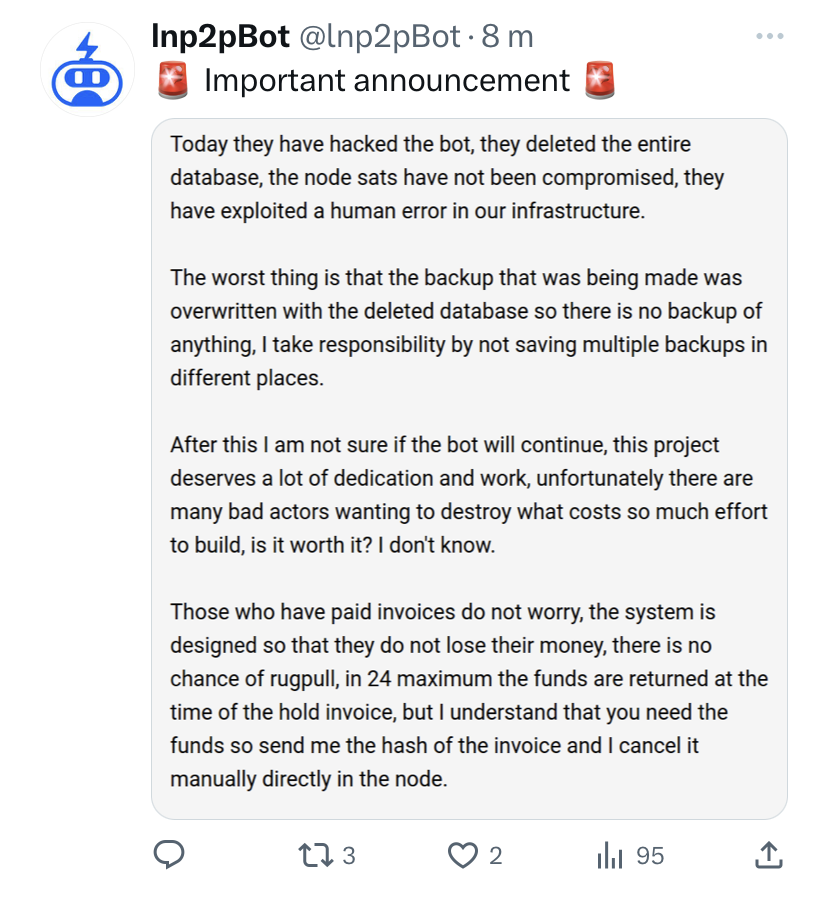The height and width of the screenshot is (899, 828).
Task: Click the share upload icon
Action: point(767,854)
